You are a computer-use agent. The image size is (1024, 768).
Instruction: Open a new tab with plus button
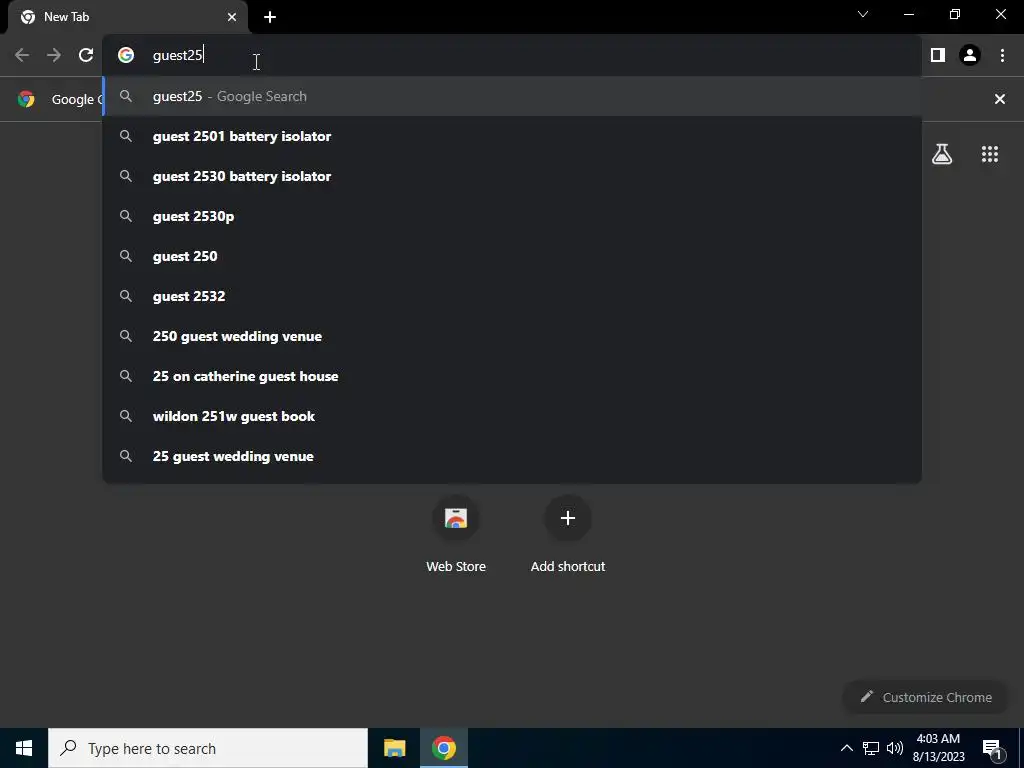pyautogui.click(x=270, y=17)
